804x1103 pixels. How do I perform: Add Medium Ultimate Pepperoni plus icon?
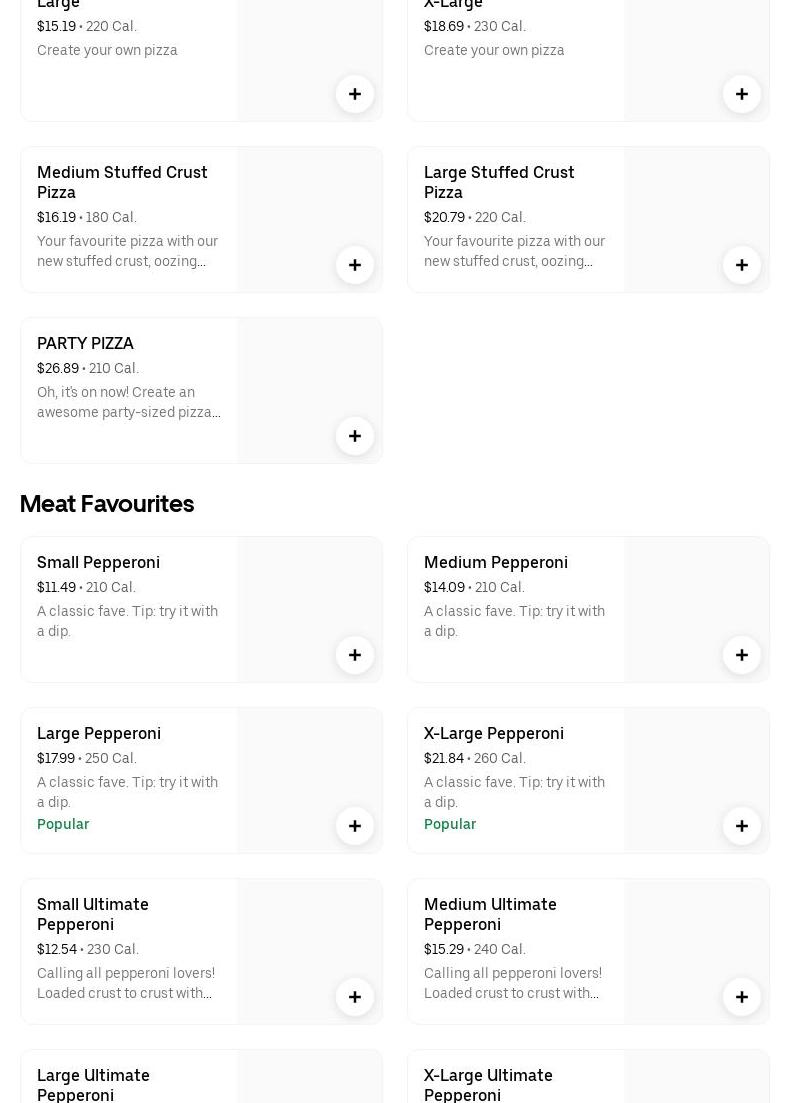(x=742, y=997)
